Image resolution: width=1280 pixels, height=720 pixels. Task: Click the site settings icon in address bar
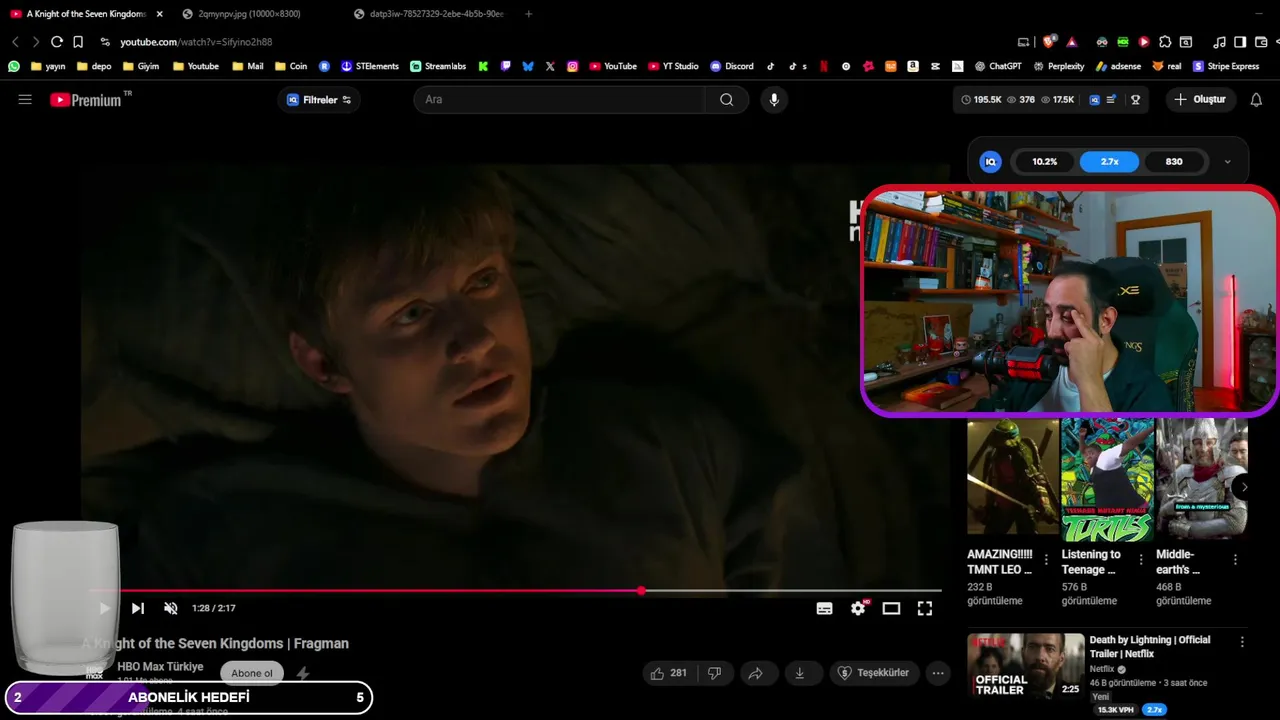(x=105, y=42)
